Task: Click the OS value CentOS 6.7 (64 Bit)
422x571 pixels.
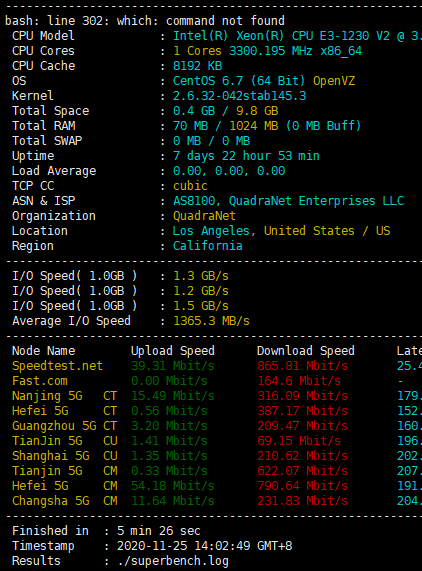Action: coord(239,80)
